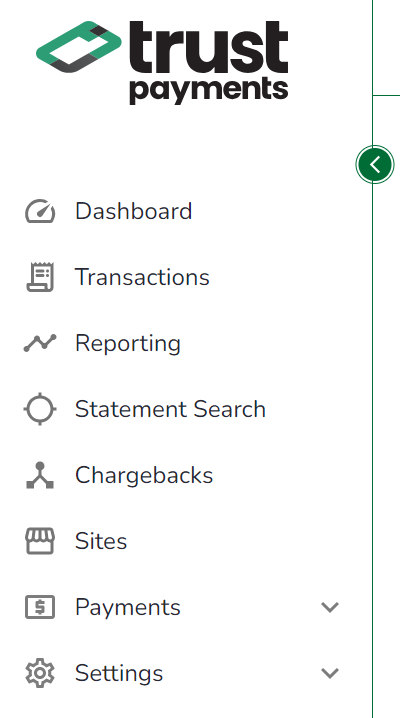The height and width of the screenshot is (718, 400).
Task: Click the Dashboard speedometer icon
Action: 40,211
